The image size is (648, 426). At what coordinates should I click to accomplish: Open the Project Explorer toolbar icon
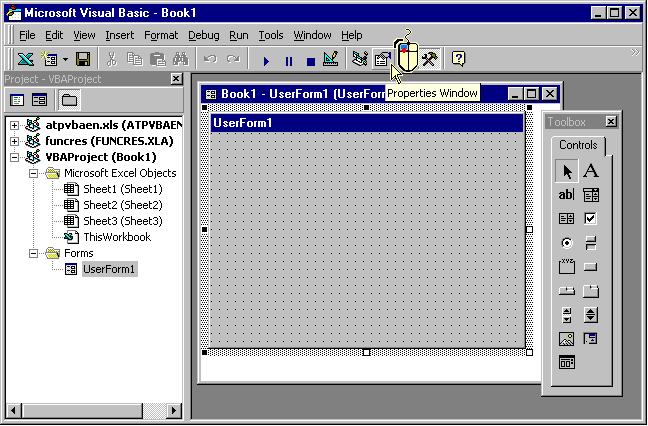click(x=360, y=59)
